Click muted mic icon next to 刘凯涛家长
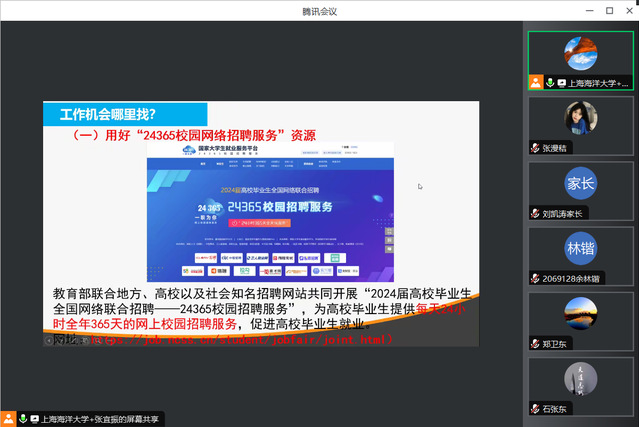Viewport: 639px width, 427px height. pyautogui.click(x=536, y=213)
